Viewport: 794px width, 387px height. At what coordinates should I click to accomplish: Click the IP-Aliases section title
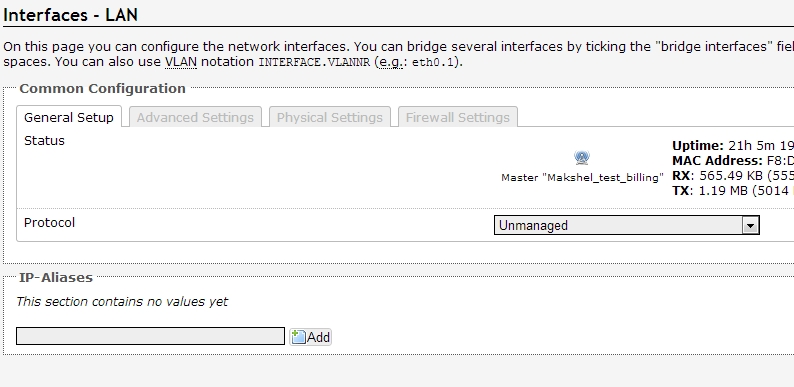click(x=56, y=277)
